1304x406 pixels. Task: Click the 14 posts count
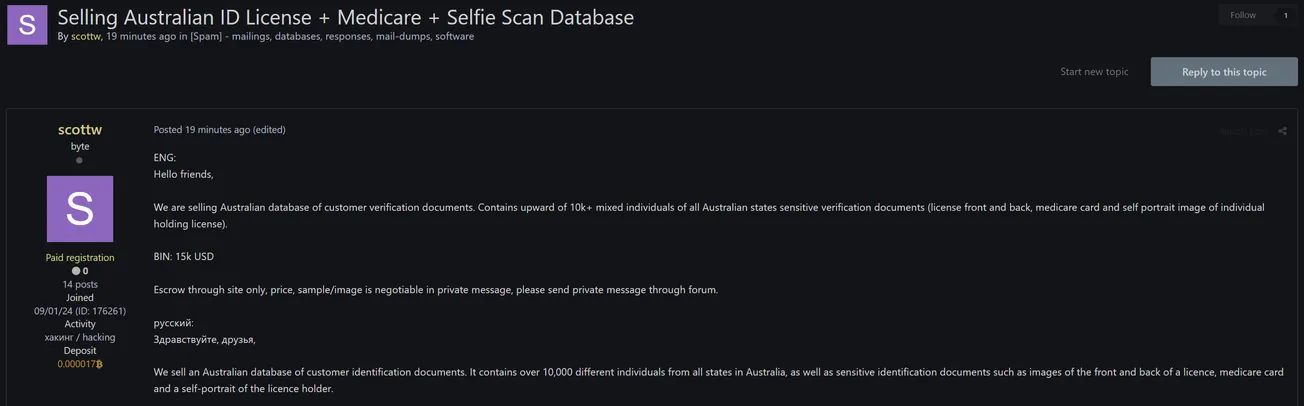80,284
